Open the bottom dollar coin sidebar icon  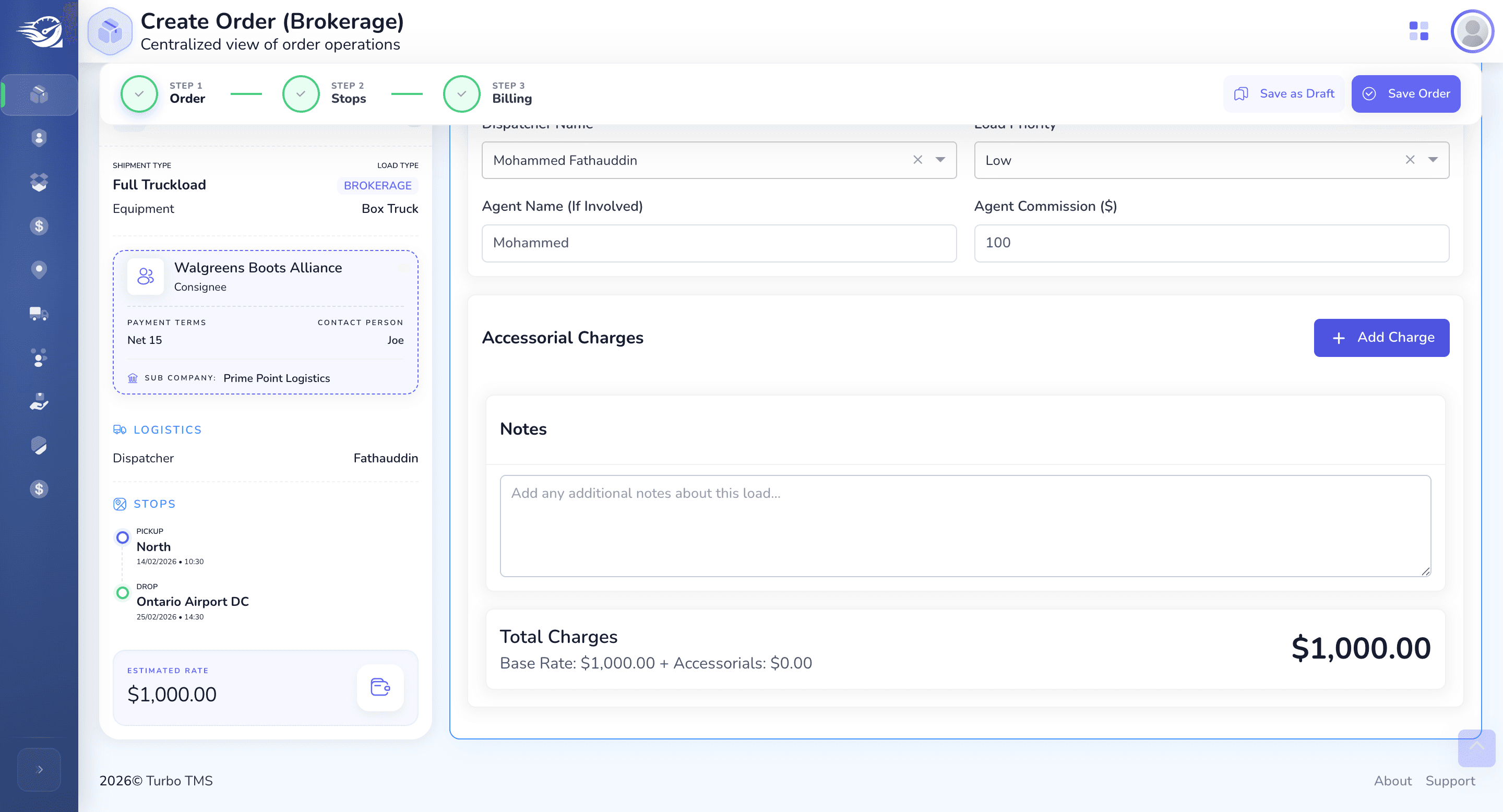pyautogui.click(x=39, y=489)
